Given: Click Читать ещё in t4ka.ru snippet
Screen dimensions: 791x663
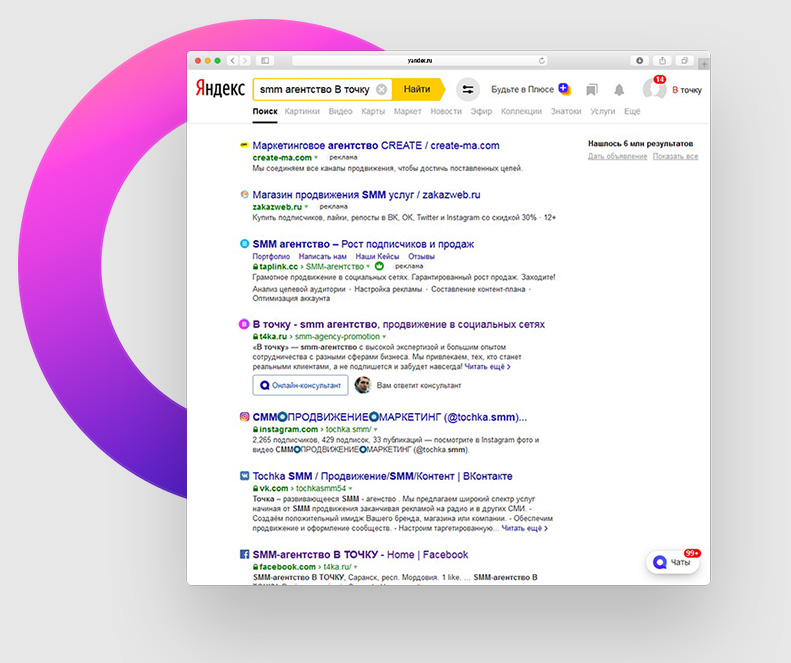Looking at the screenshot, I should (x=487, y=367).
